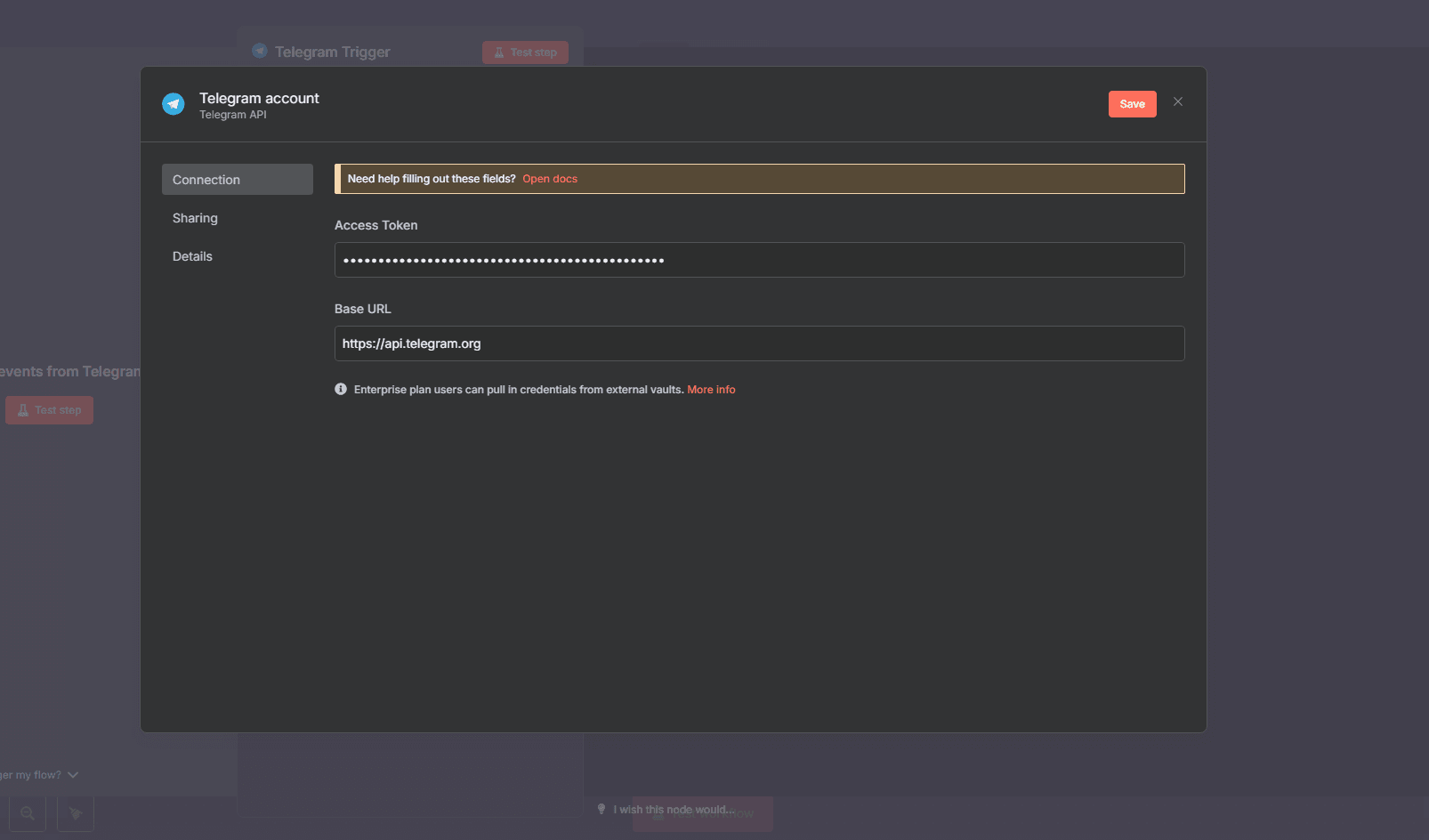The image size is (1429, 840).
Task: Save the Telegram credentials
Action: pyautogui.click(x=1132, y=104)
